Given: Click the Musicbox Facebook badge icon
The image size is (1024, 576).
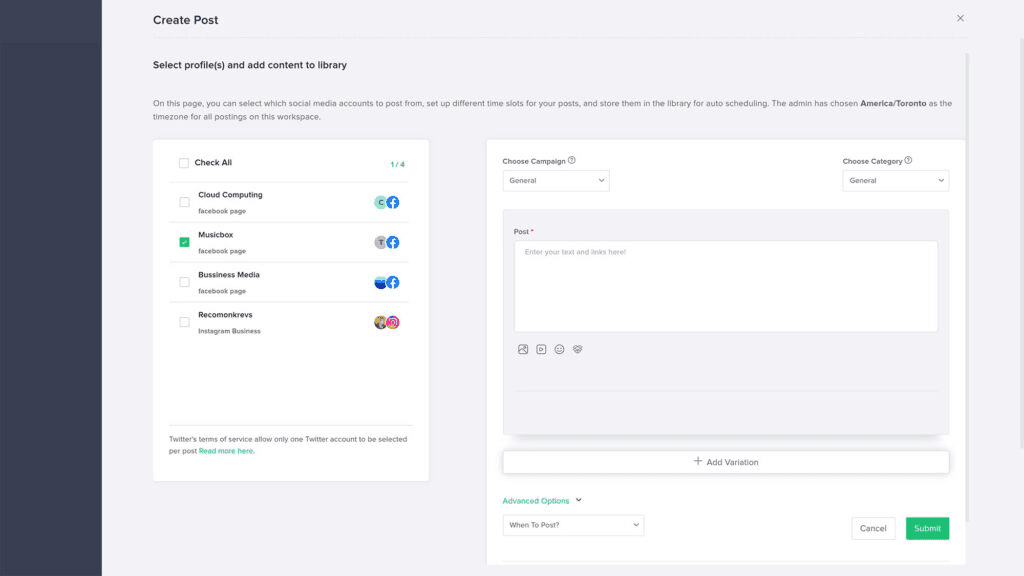Looking at the screenshot, I should pos(392,242).
